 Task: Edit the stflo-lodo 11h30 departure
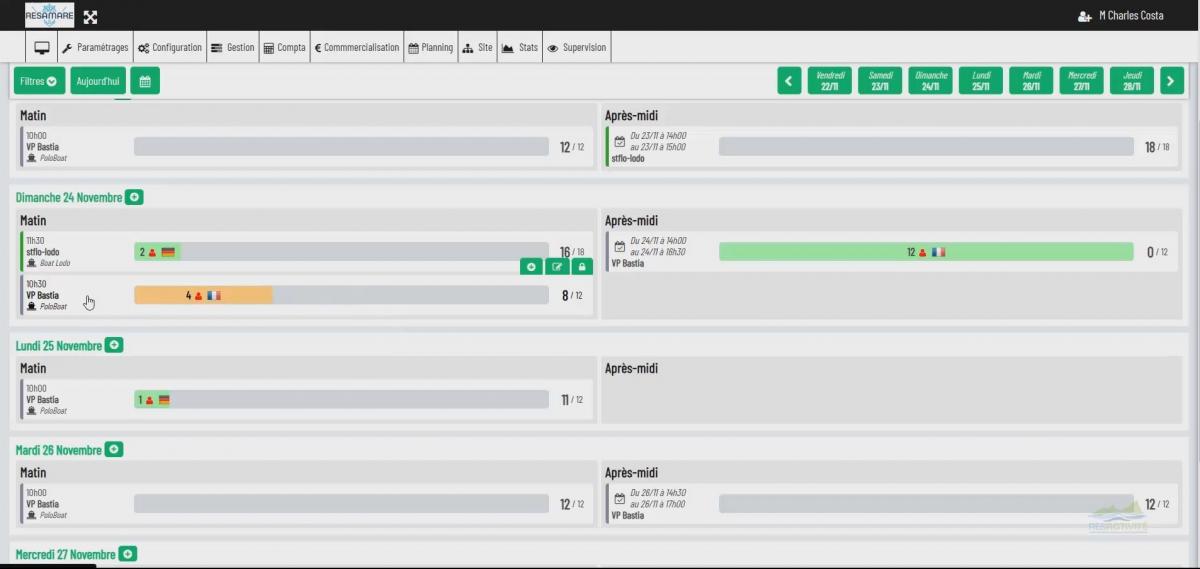pos(557,267)
